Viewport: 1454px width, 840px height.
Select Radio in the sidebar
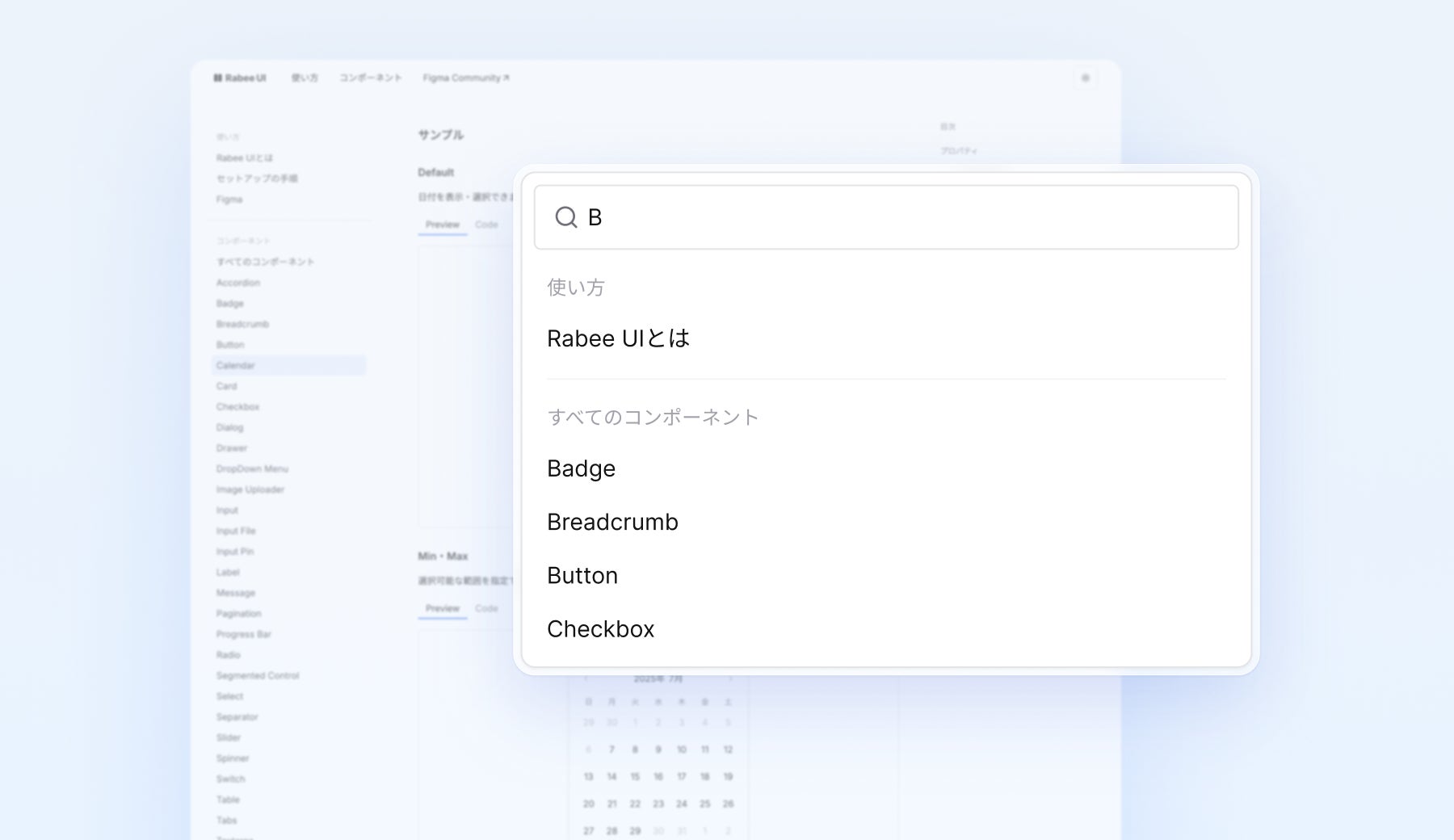pos(229,655)
